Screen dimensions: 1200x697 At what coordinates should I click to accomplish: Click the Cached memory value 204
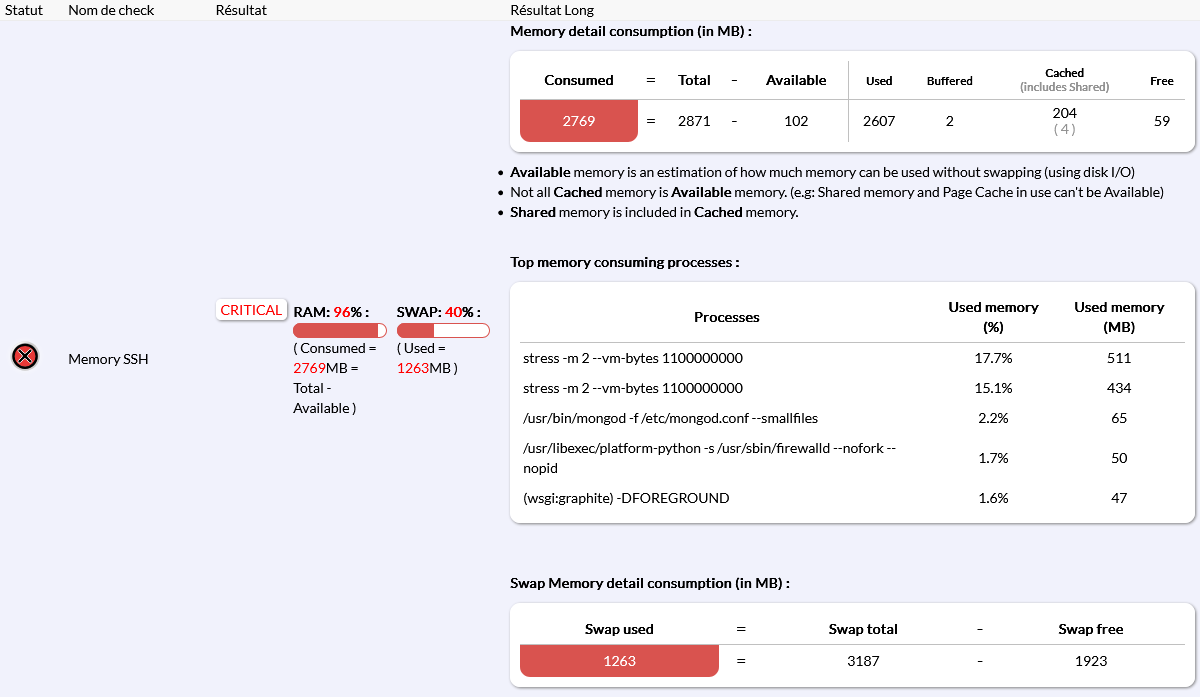click(1064, 113)
